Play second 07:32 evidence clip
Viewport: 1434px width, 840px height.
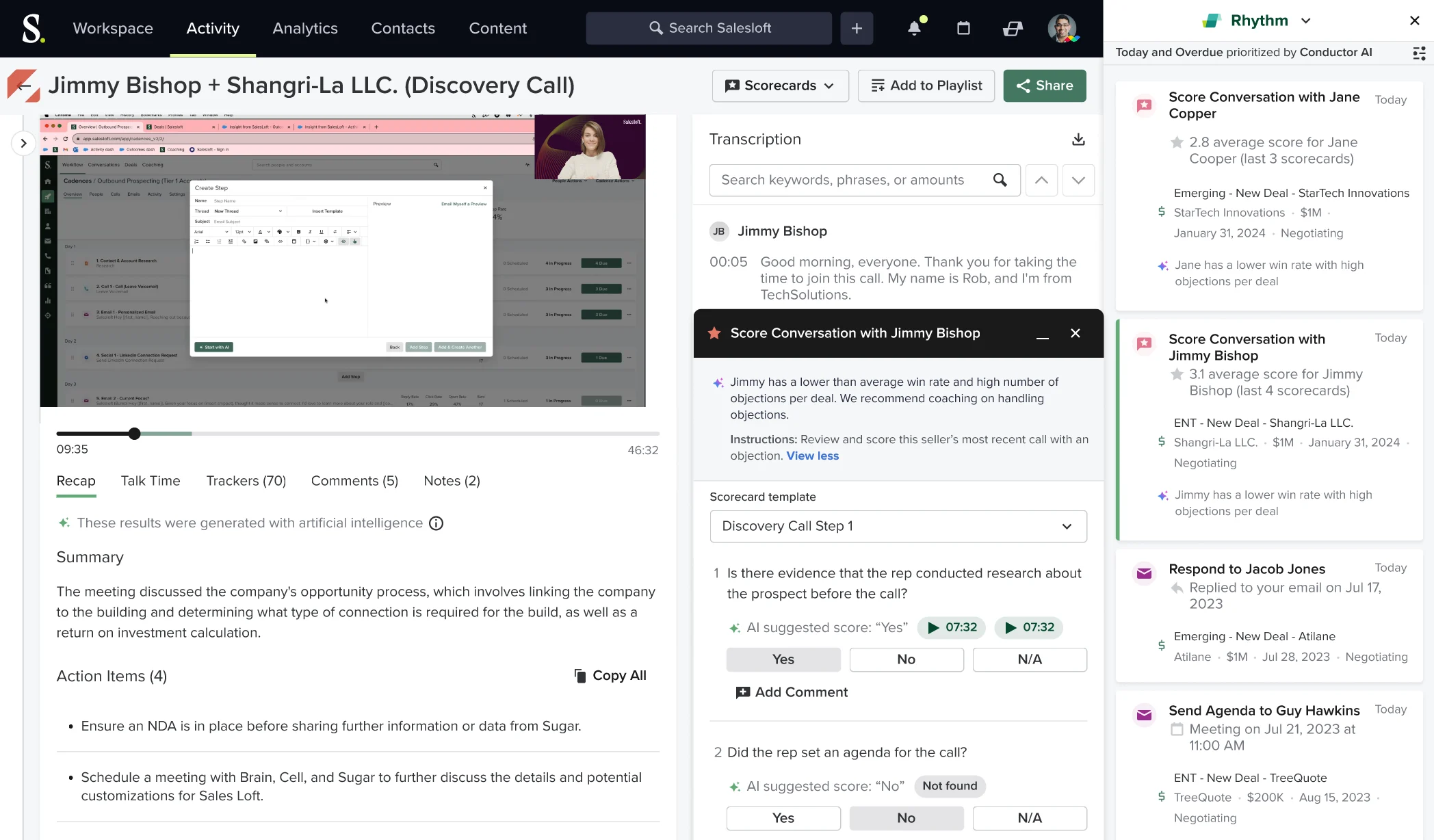click(x=1029, y=627)
